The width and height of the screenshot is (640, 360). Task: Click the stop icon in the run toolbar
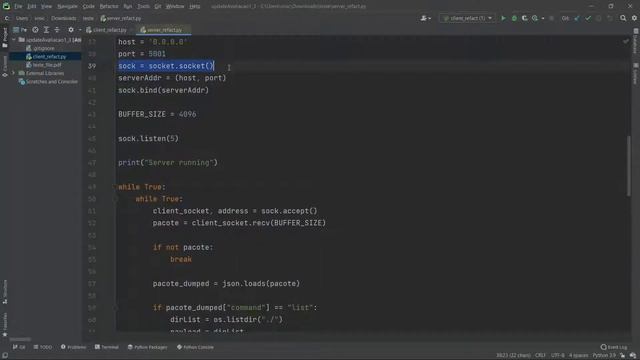pos(552,18)
